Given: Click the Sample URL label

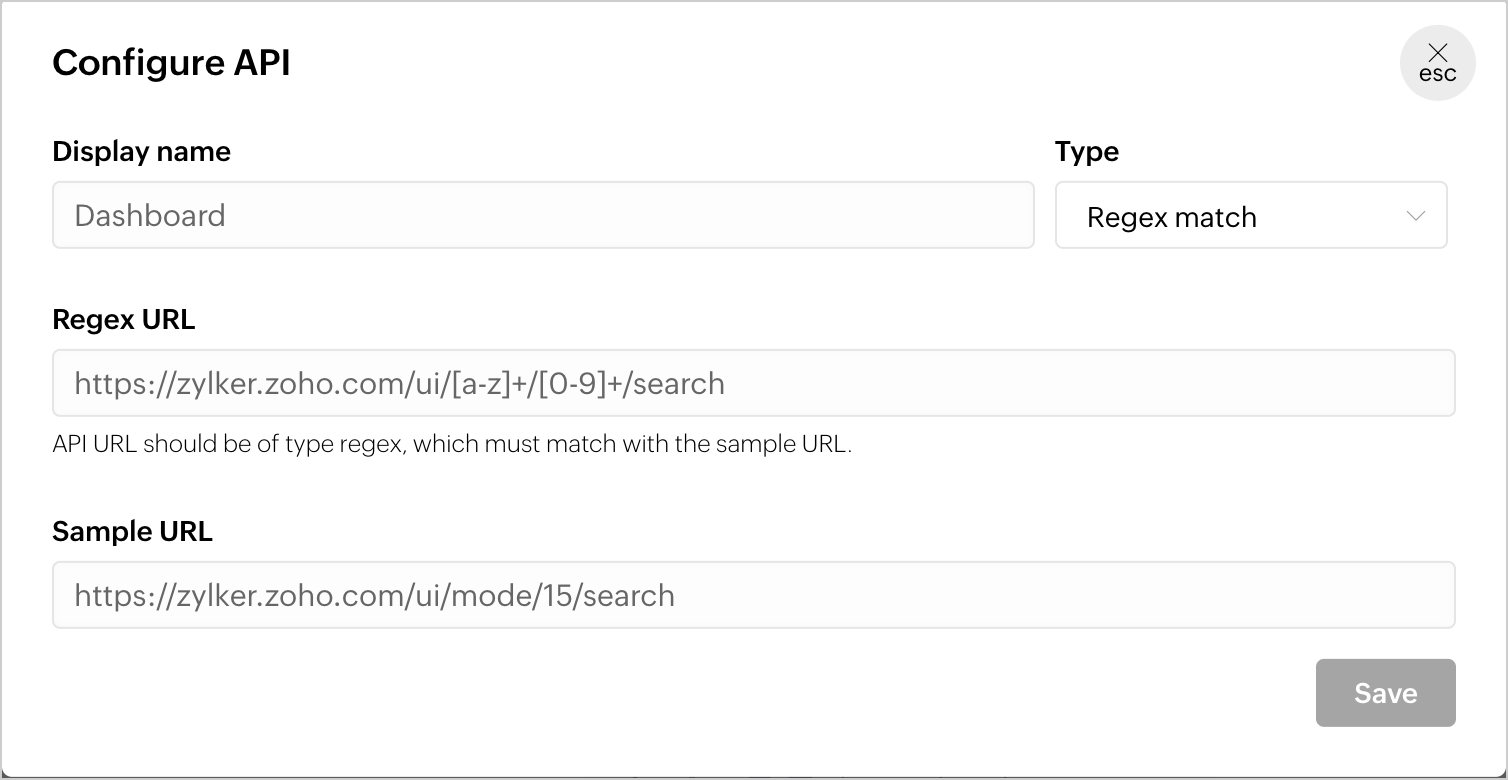Looking at the screenshot, I should click(132, 532).
